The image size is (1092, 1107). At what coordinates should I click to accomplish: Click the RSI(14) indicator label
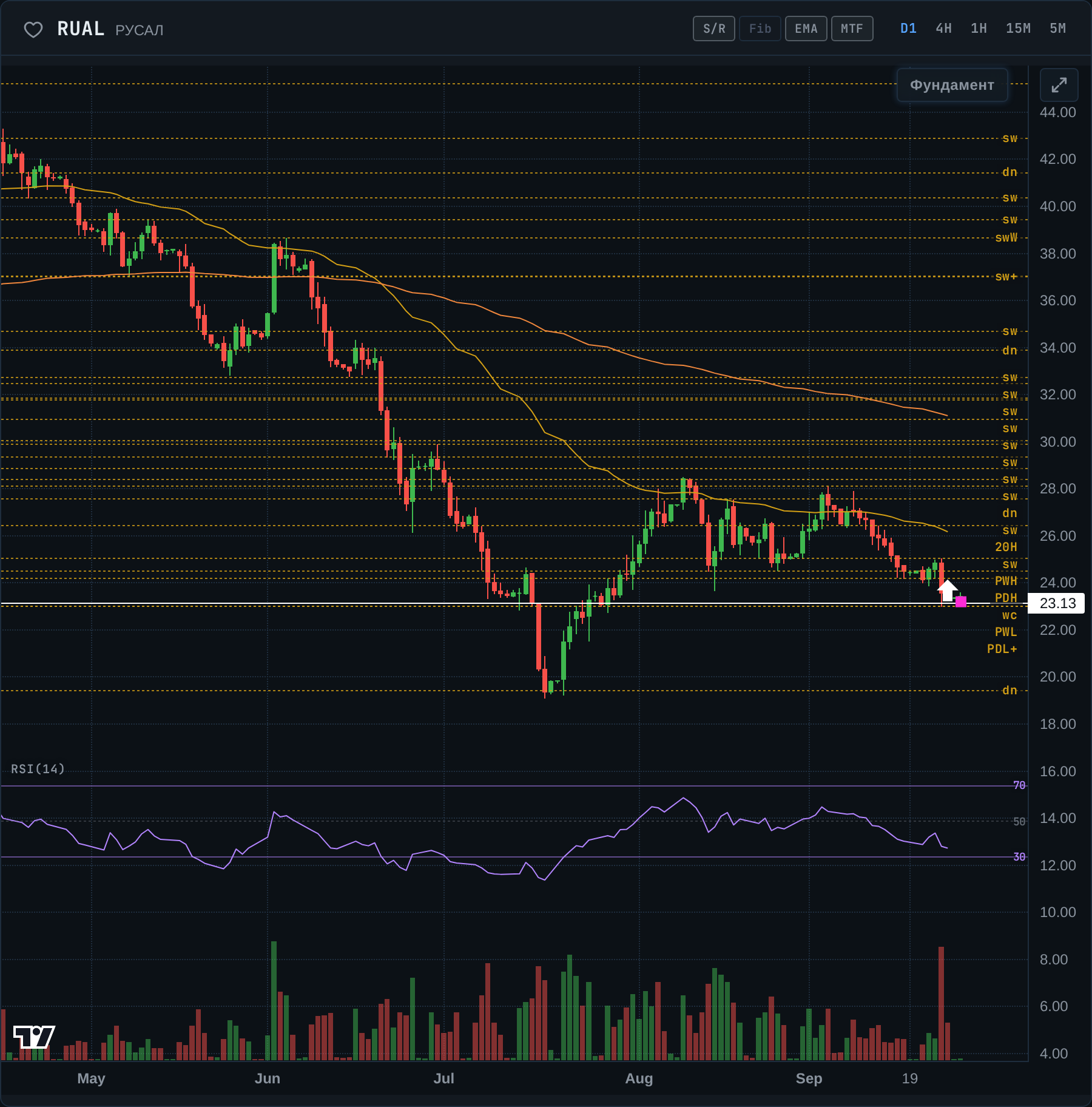(38, 769)
